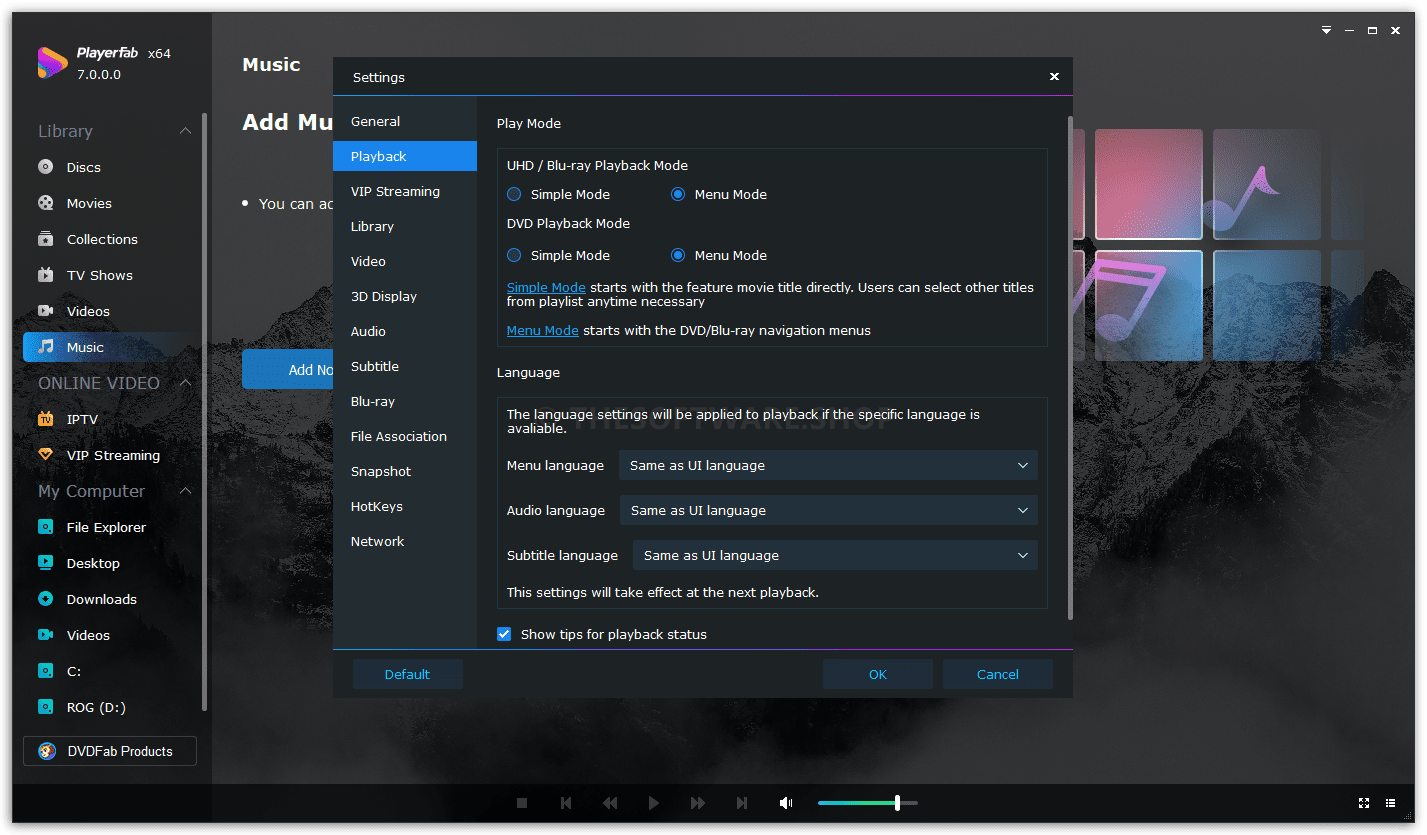
Task: Skip to the next track
Action: pos(742,803)
